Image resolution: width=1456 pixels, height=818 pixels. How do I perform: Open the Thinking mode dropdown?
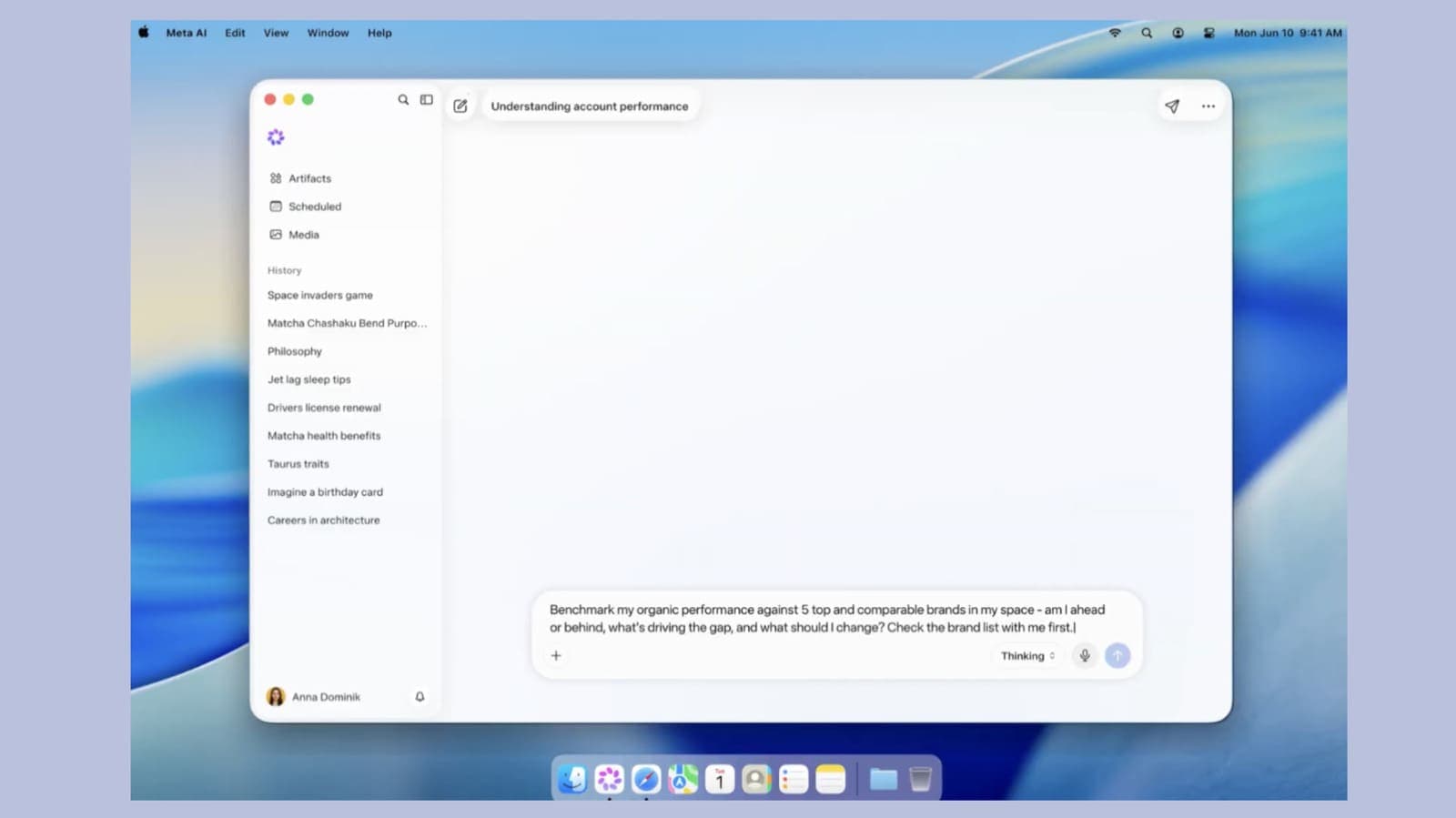click(x=1027, y=656)
